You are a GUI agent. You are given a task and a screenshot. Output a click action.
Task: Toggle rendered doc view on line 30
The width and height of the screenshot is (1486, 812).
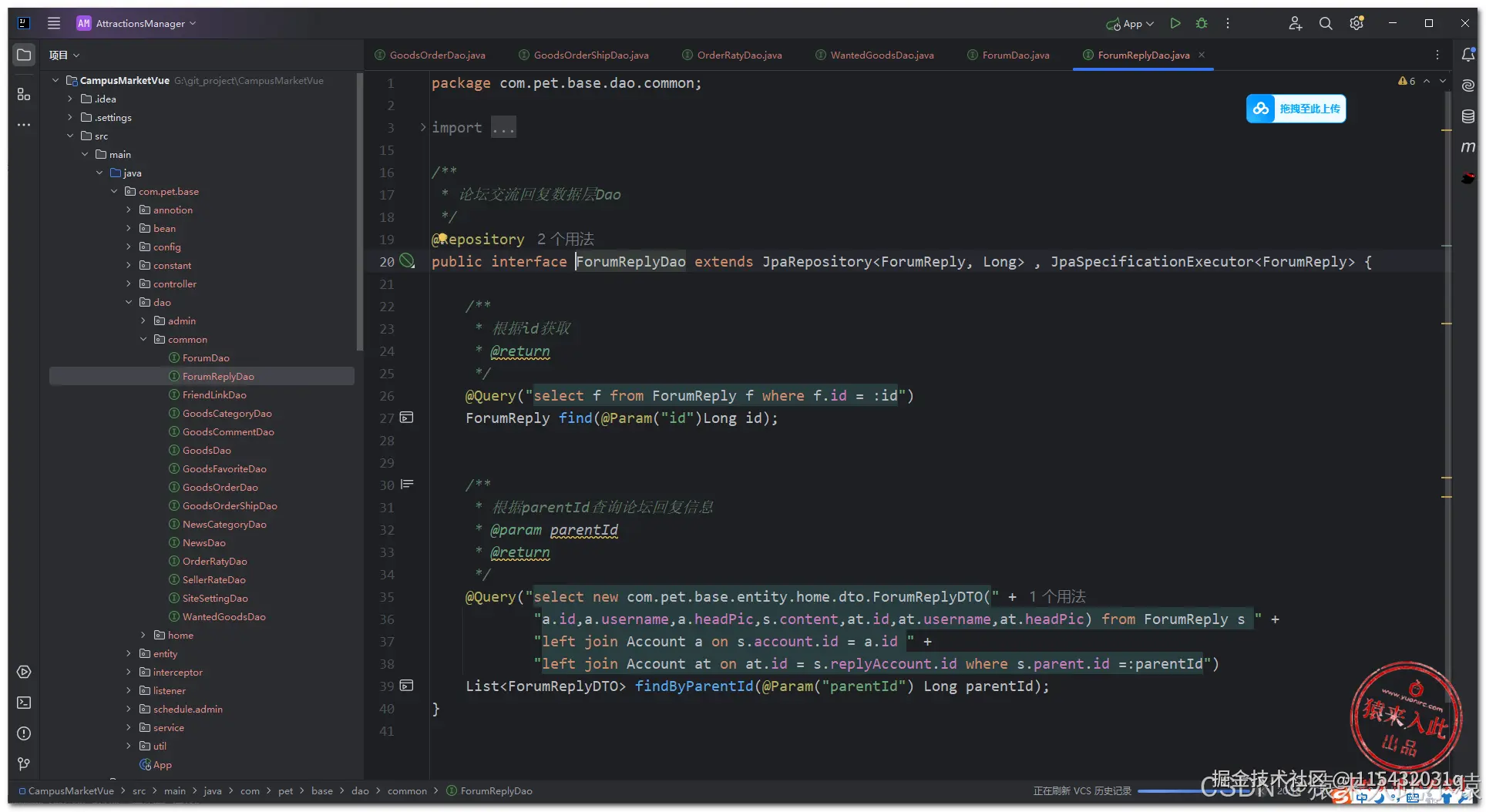click(x=407, y=485)
